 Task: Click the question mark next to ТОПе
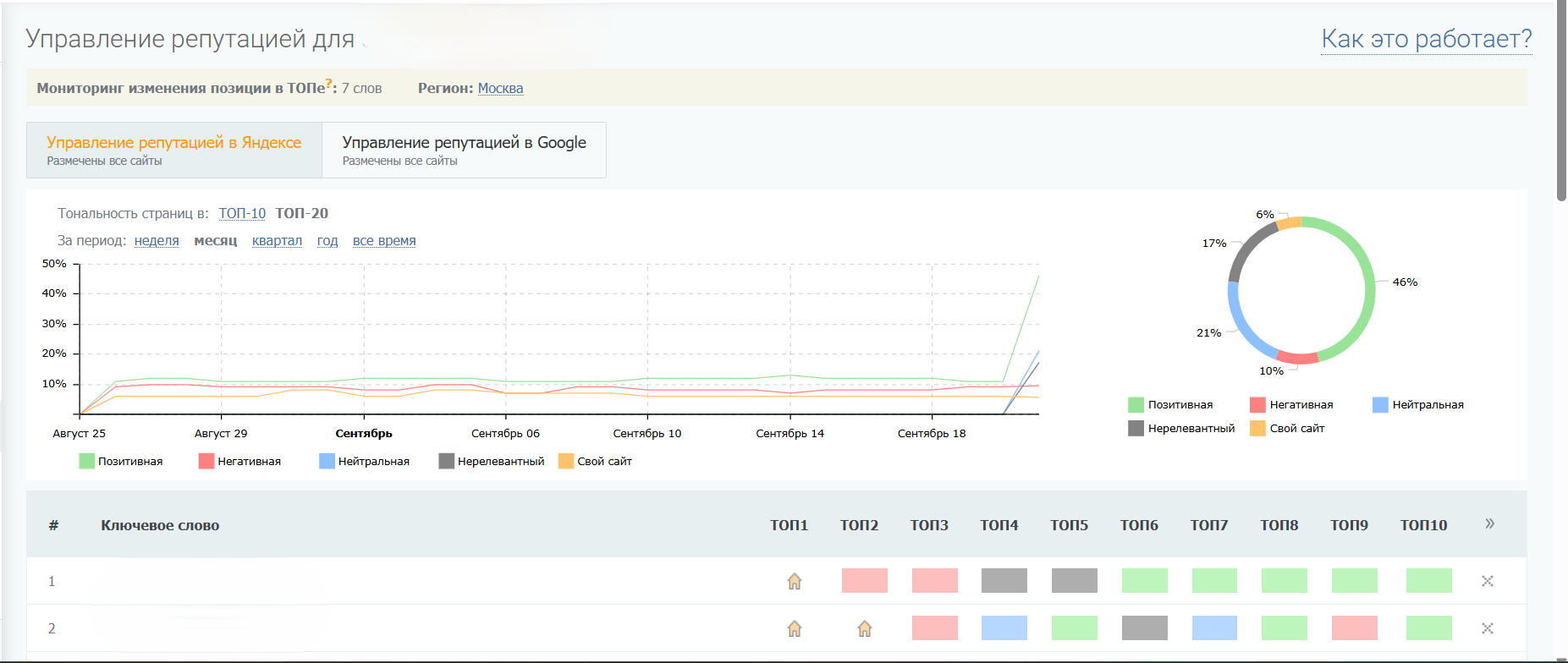click(x=329, y=84)
